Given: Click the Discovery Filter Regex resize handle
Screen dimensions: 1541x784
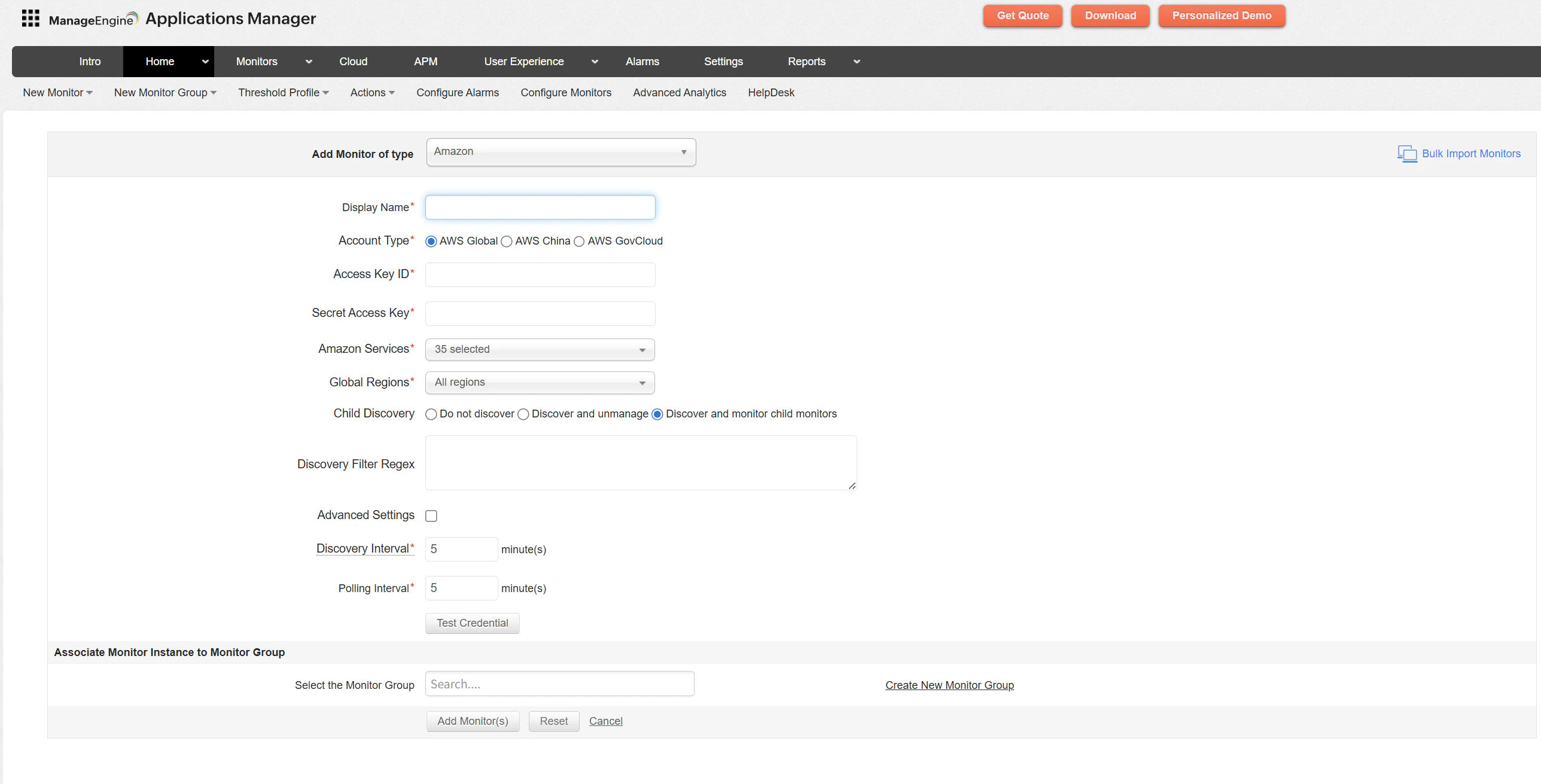Looking at the screenshot, I should click(852, 486).
